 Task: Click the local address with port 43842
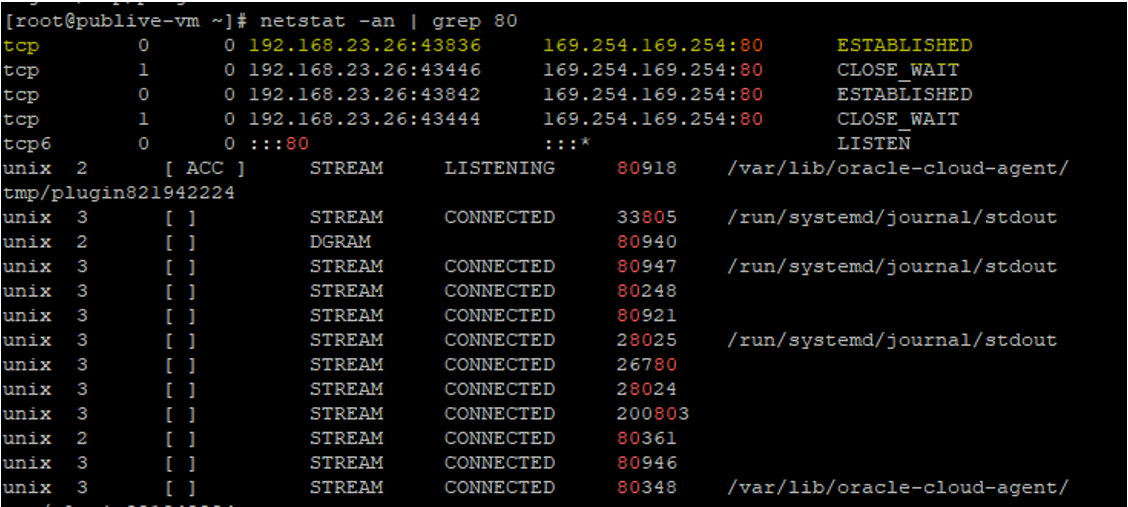[x=364, y=95]
